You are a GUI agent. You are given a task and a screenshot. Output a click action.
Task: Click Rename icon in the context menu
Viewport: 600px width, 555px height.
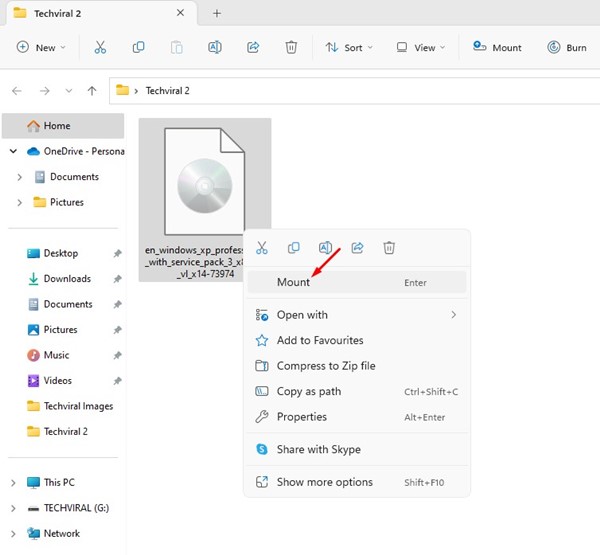tap(325, 248)
